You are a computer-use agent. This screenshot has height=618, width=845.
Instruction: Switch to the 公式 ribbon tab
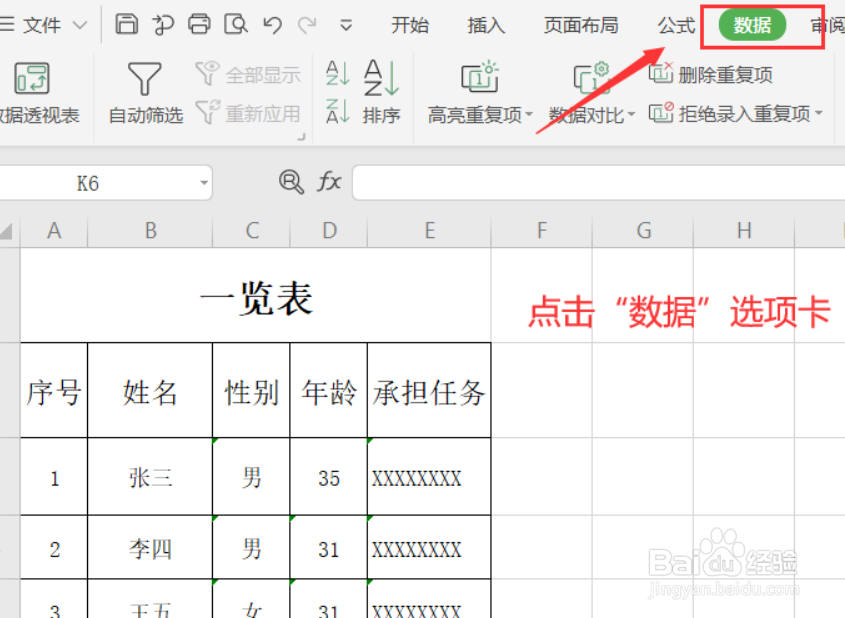click(675, 26)
